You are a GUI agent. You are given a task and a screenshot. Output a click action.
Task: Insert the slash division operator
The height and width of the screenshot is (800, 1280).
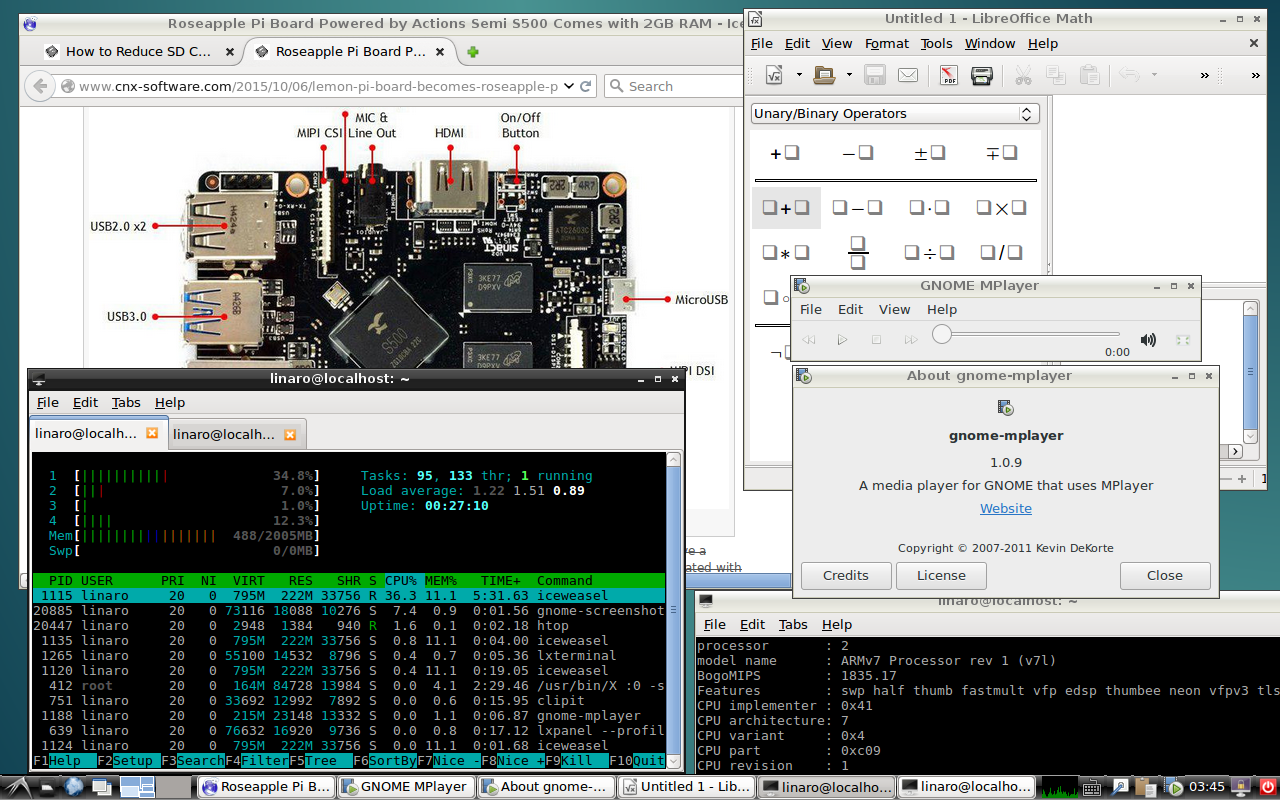click(x=1001, y=253)
